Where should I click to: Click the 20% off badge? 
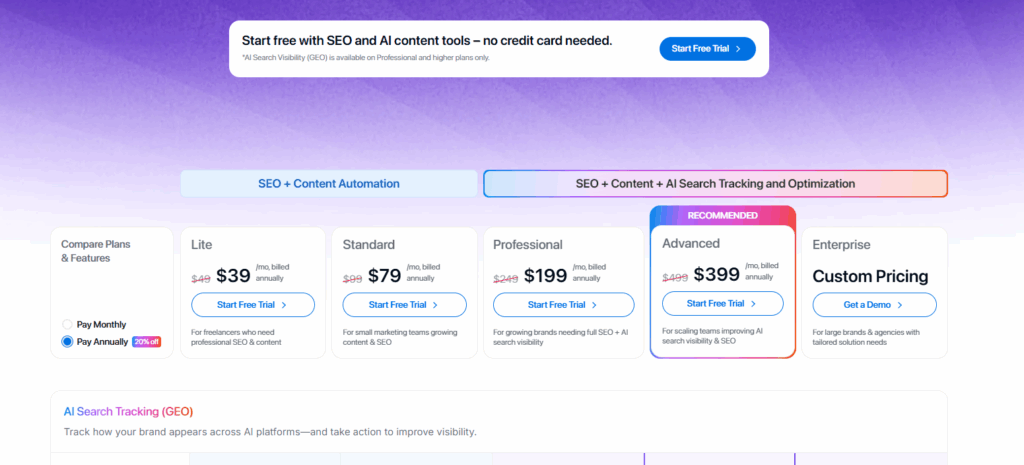tap(146, 341)
